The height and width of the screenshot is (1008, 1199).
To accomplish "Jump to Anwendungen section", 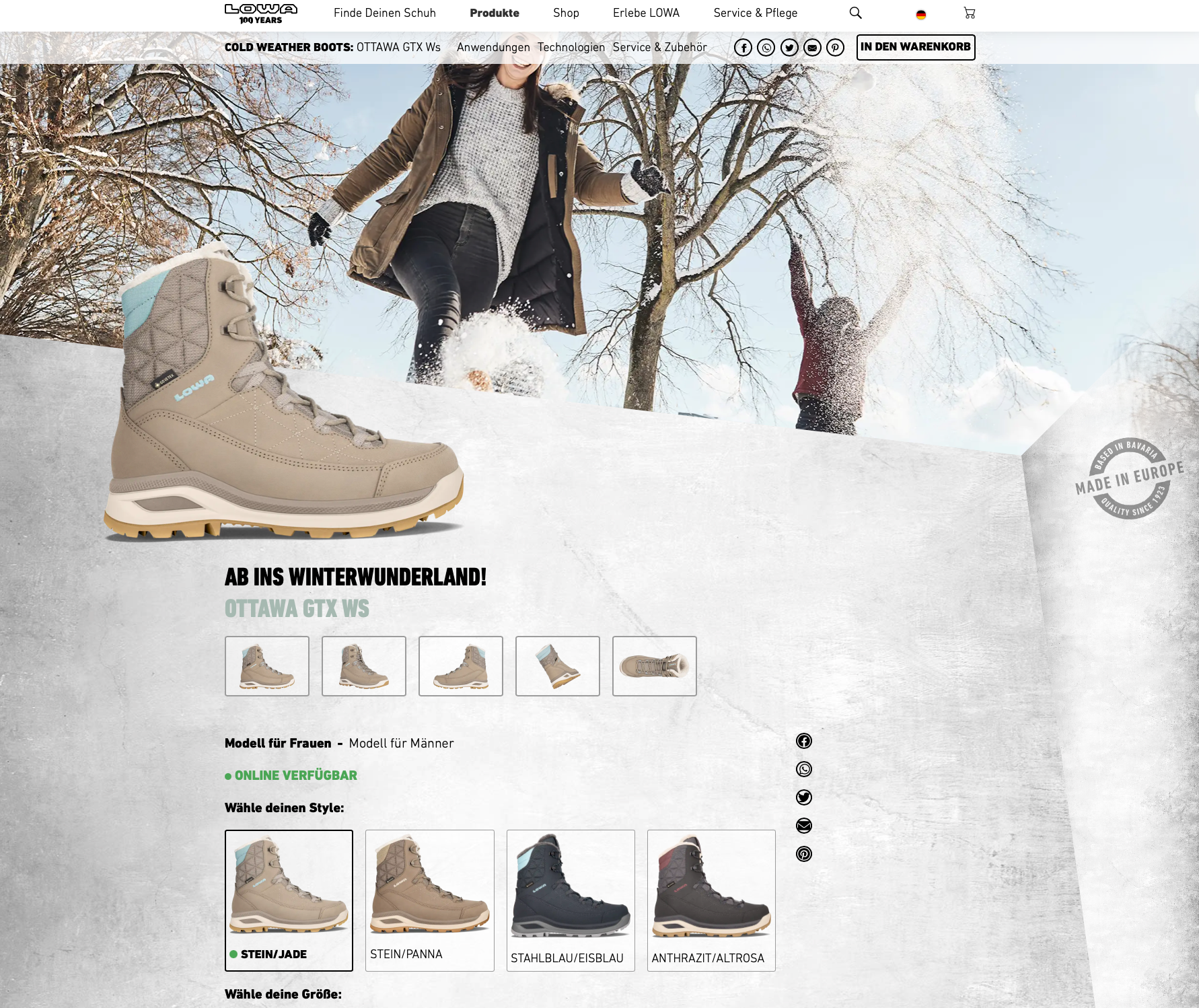I will (493, 47).
